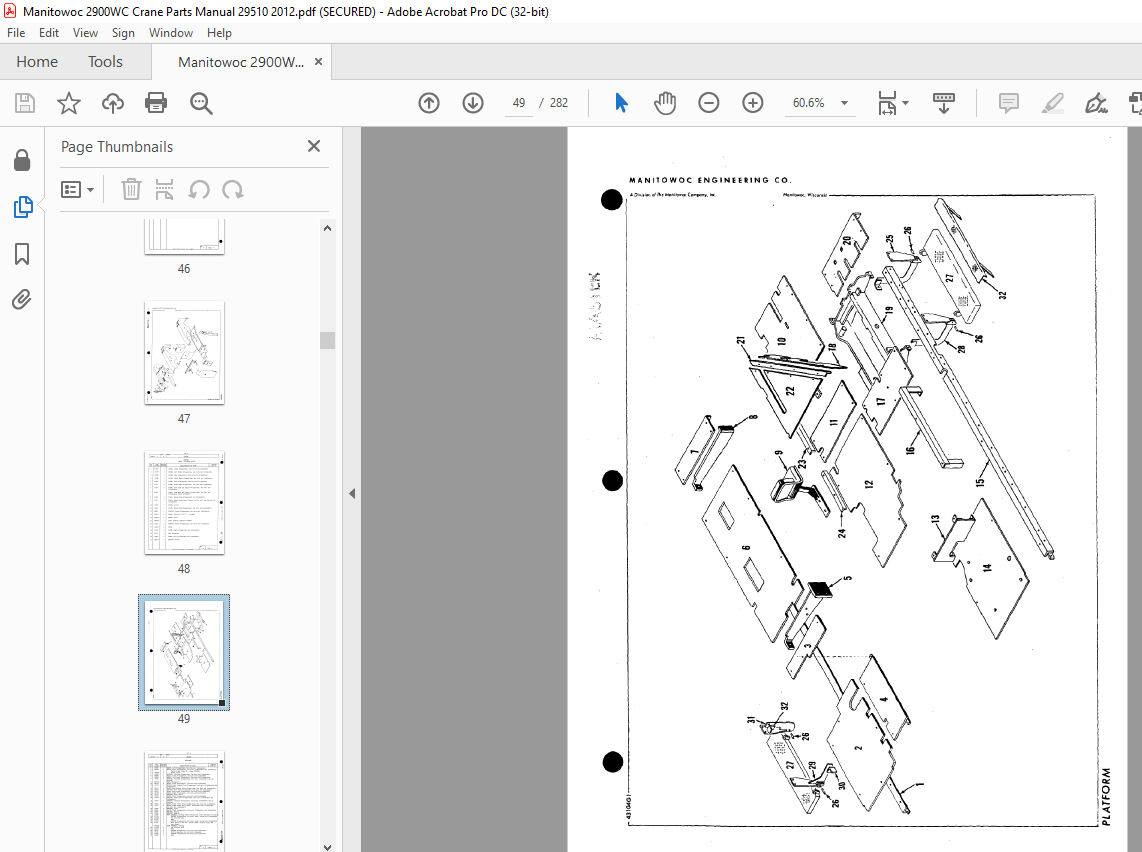Image resolution: width=1142 pixels, height=852 pixels.
Task: Rotate page counterclockwise
Action: point(199,189)
